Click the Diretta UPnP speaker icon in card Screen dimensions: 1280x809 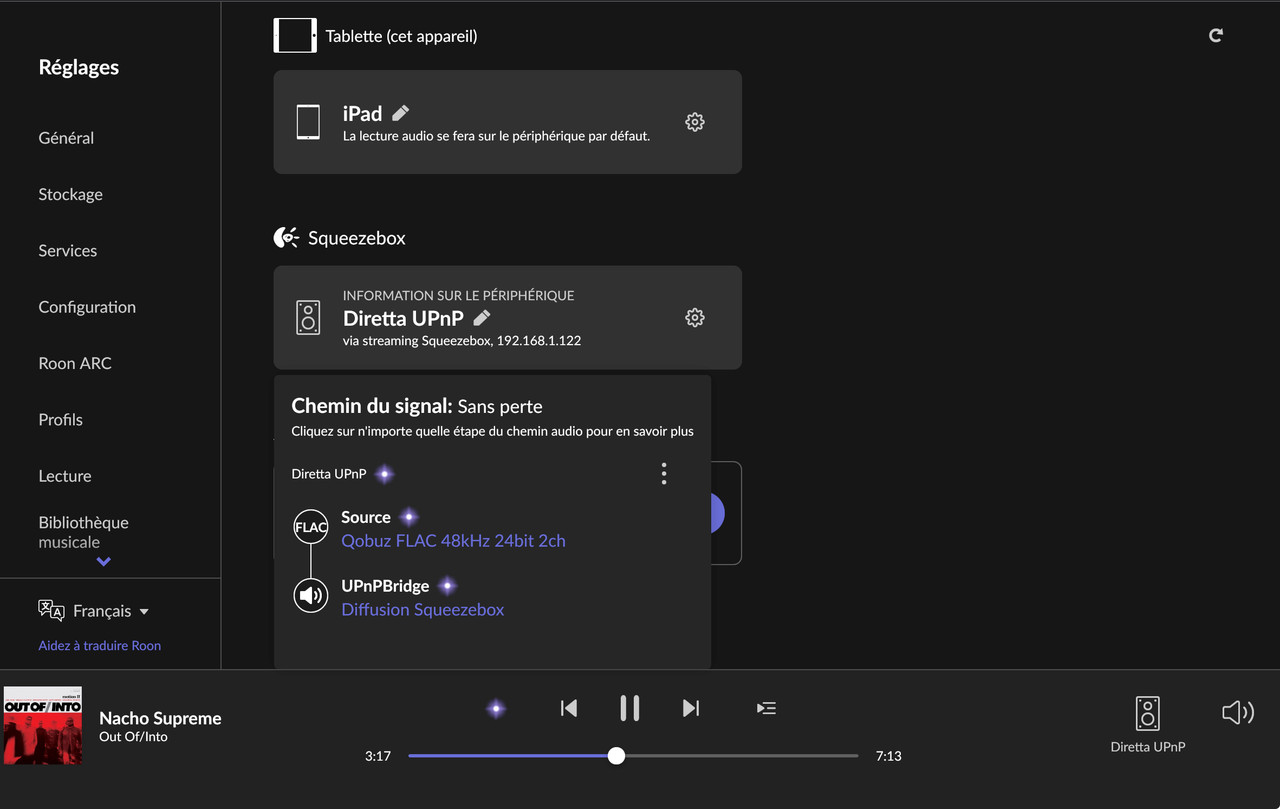(308, 317)
